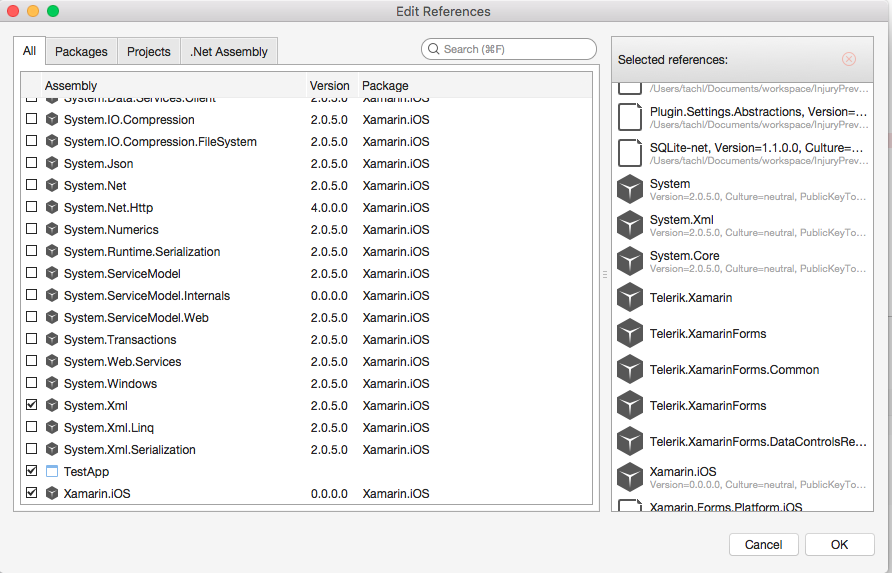Uncheck the System.Xml reference checkbox
The width and height of the screenshot is (892, 573).
[31, 405]
